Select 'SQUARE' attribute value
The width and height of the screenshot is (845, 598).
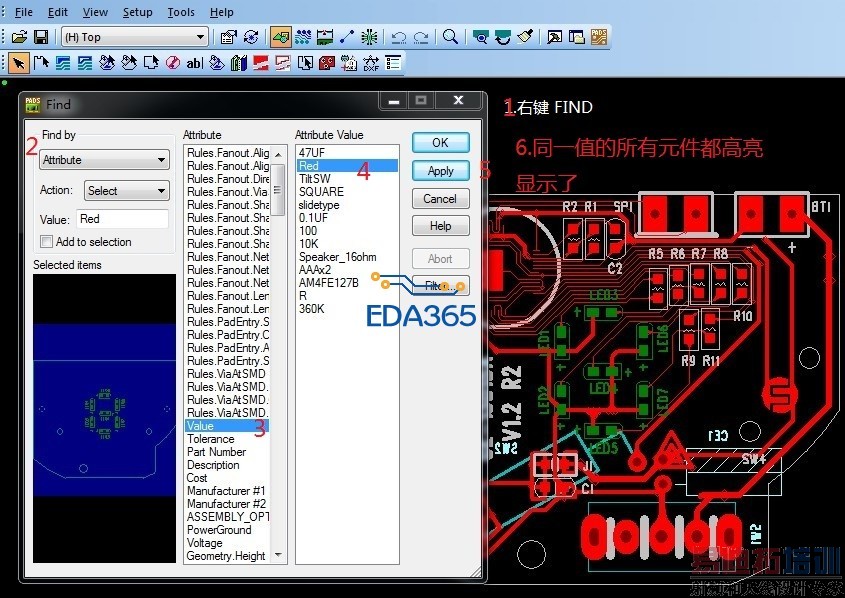pyautogui.click(x=321, y=192)
